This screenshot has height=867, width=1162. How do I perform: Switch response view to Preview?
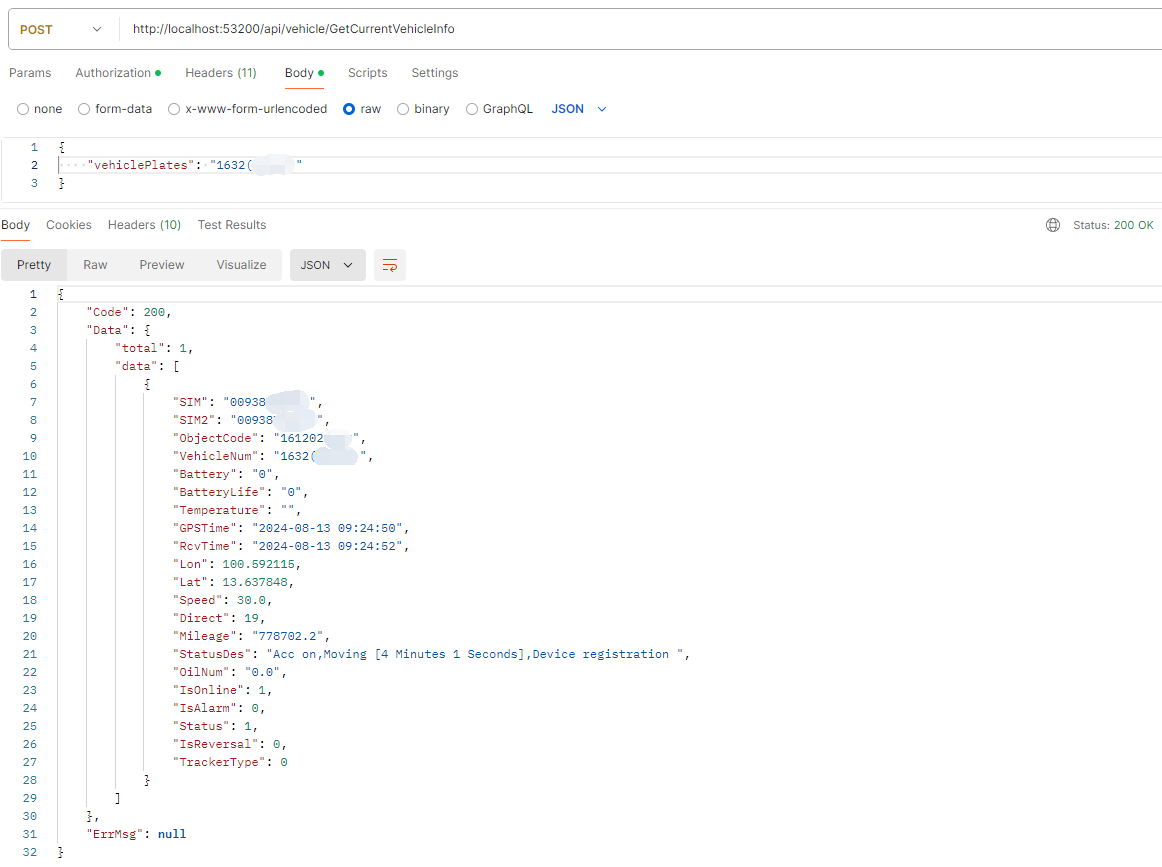(162, 265)
